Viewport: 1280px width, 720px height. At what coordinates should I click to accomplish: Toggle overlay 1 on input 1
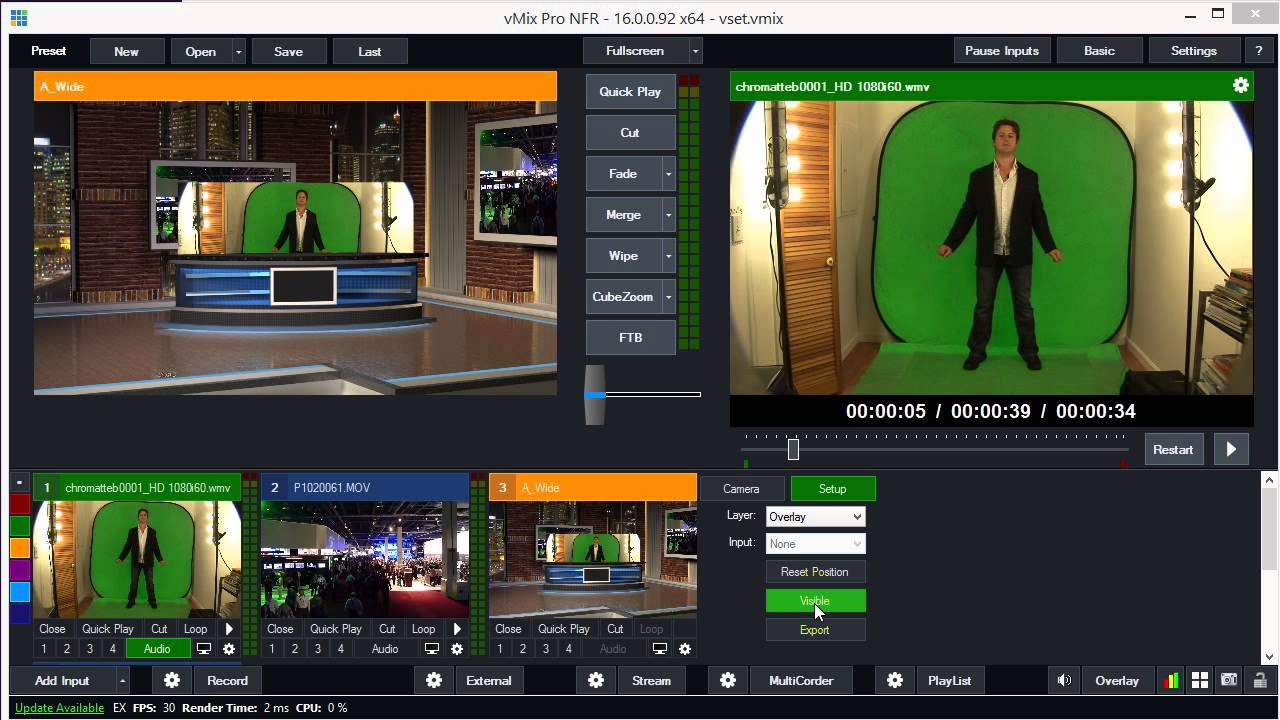point(45,649)
